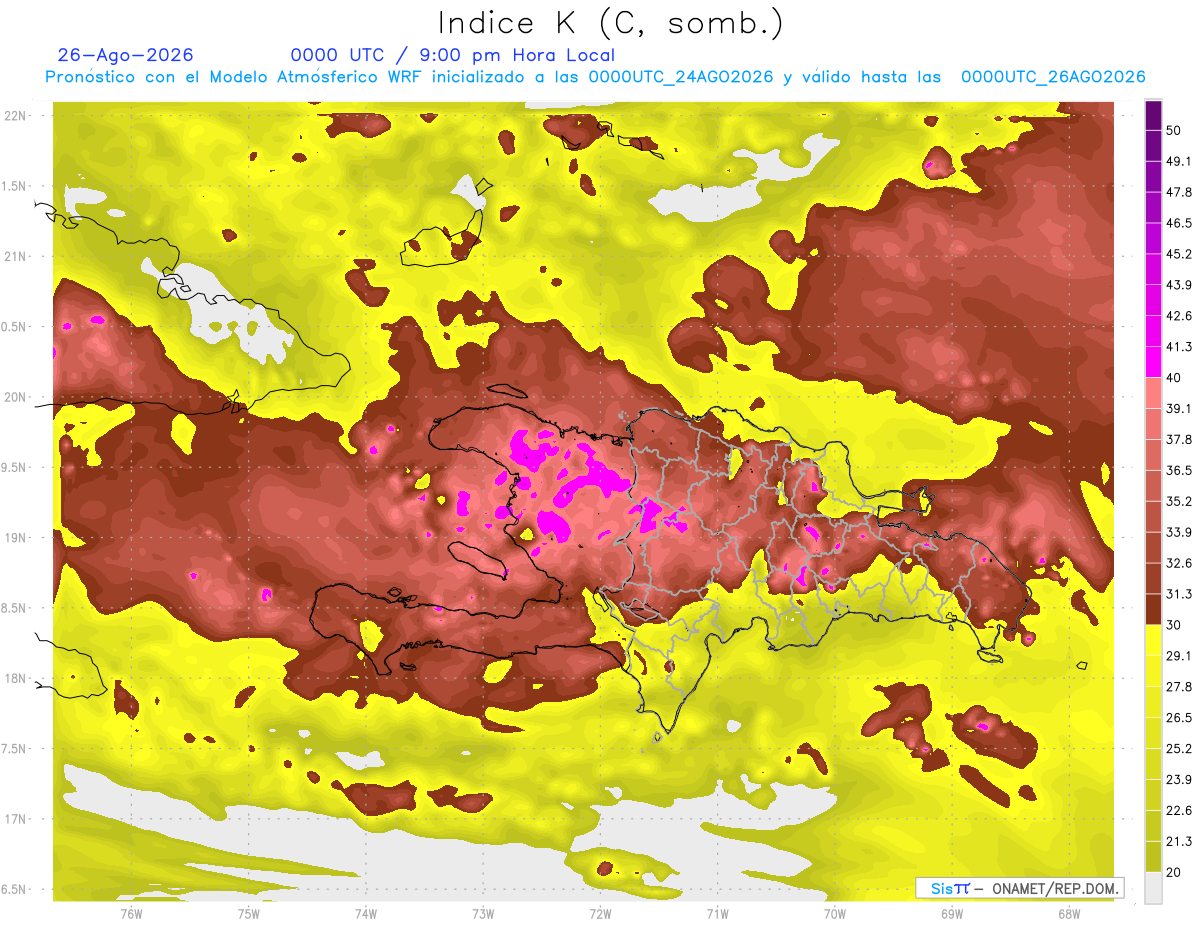Click the legend value '33.9'
This screenshot has height=927, width=1200.
click(1178, 532)
